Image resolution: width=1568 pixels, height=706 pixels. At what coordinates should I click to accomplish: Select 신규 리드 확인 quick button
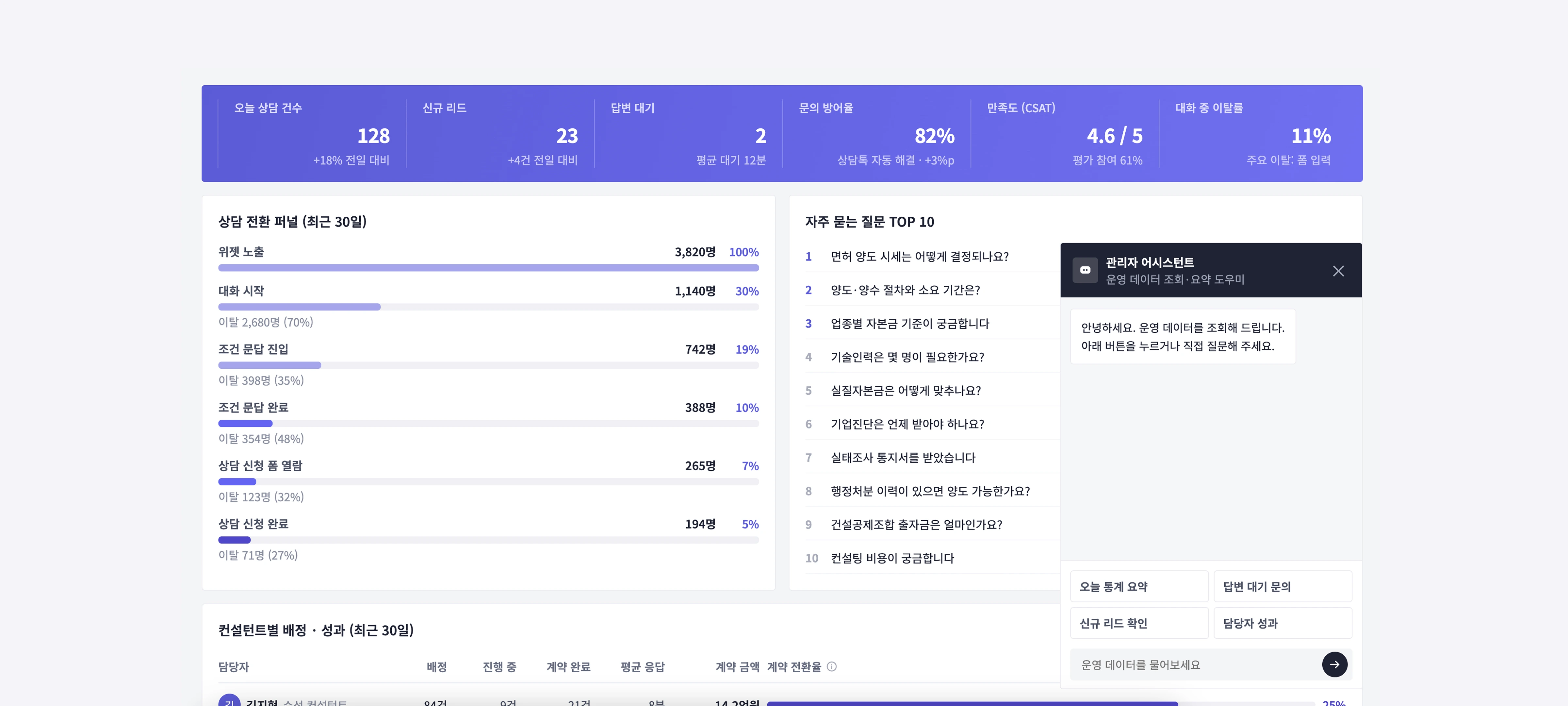point(1139,623)
